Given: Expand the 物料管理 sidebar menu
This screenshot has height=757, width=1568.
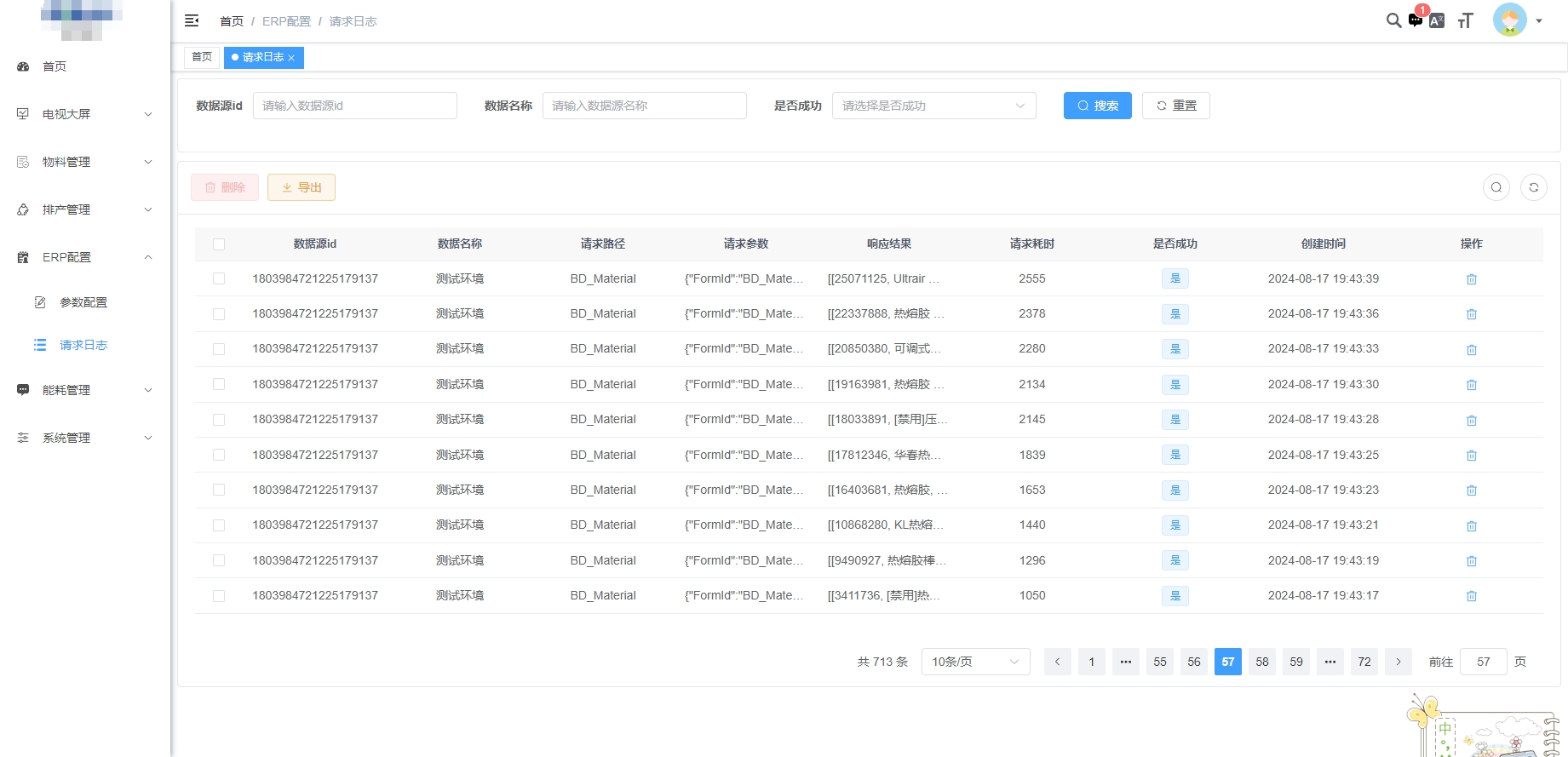Looking at the screenshot, I should pos(85,162).
